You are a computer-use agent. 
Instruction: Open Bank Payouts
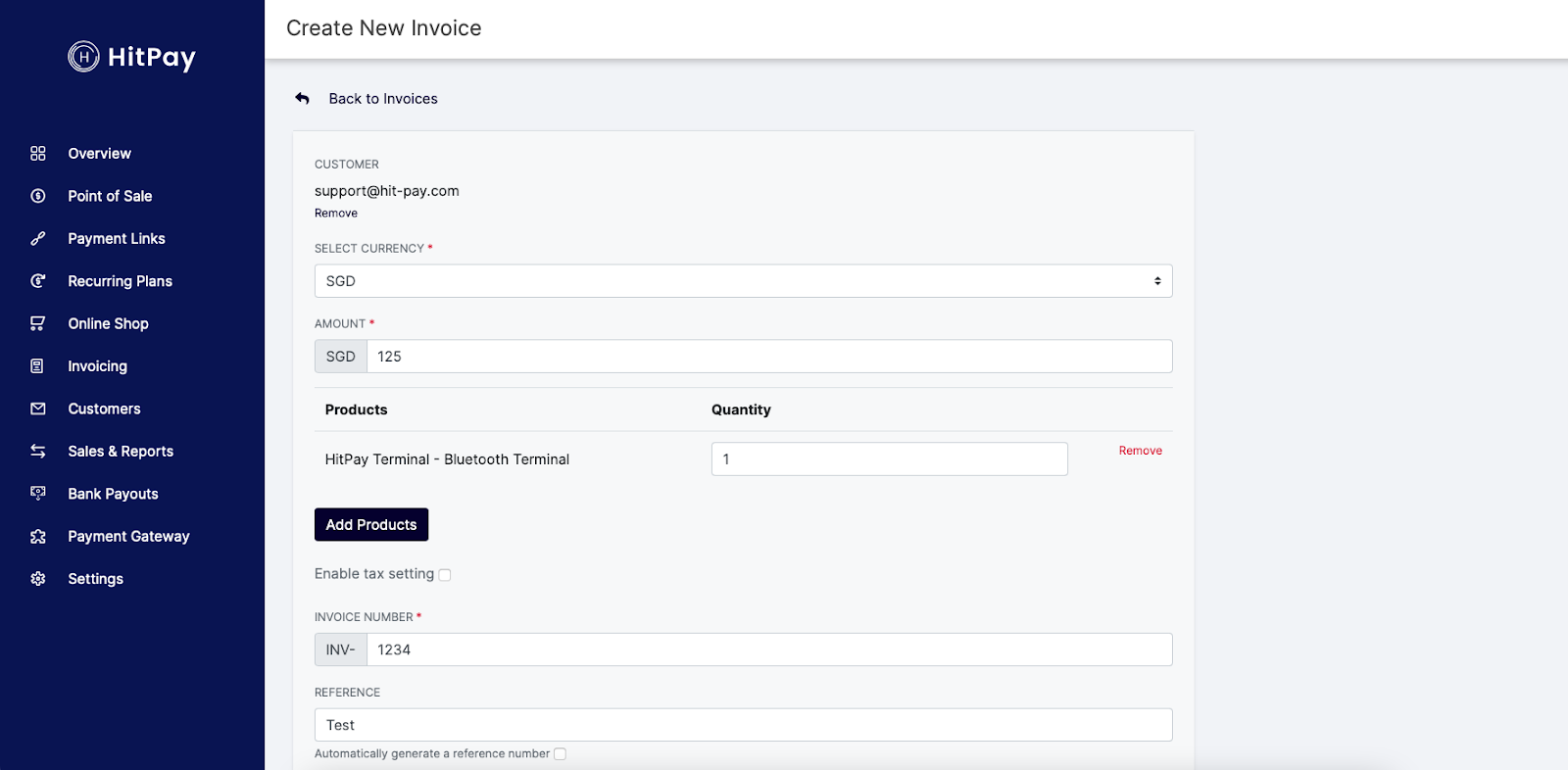click(113, 494)
